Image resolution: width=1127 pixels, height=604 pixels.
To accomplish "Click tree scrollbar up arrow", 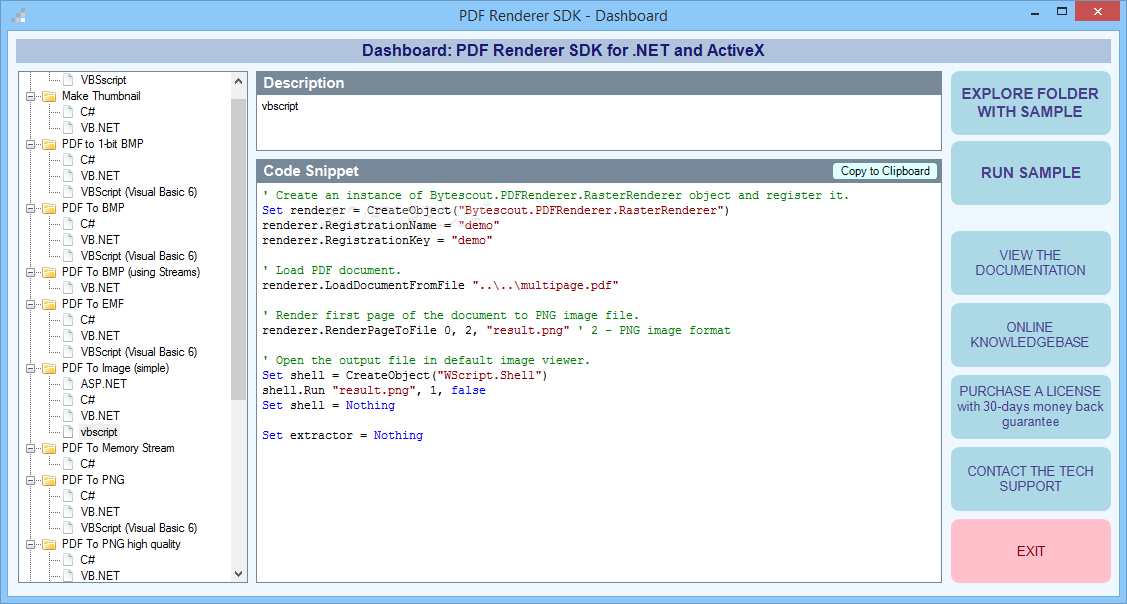I will click(x=239, y=81).
